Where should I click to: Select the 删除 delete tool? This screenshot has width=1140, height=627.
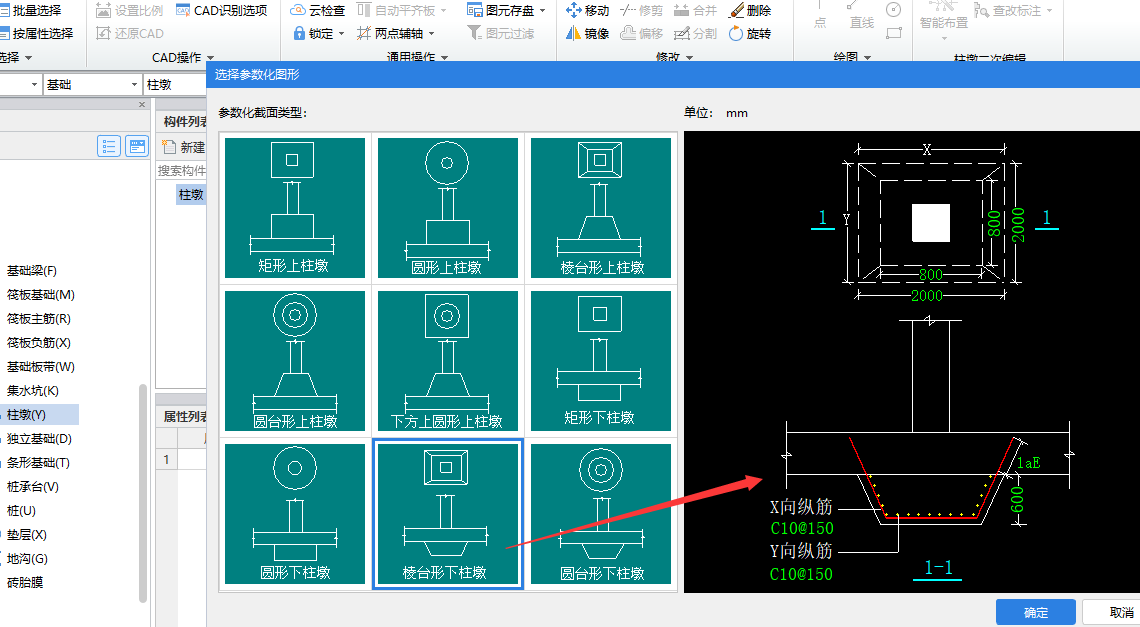[750, 10]
